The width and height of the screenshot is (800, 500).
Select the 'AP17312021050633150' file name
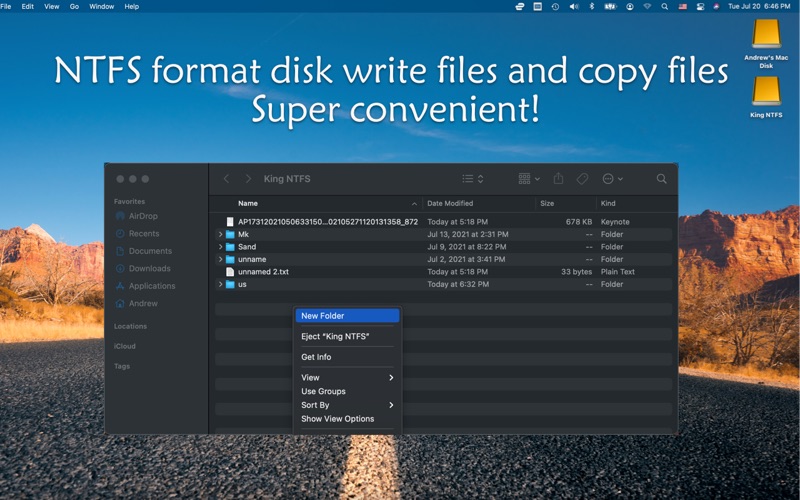click(x=328, y=221)
